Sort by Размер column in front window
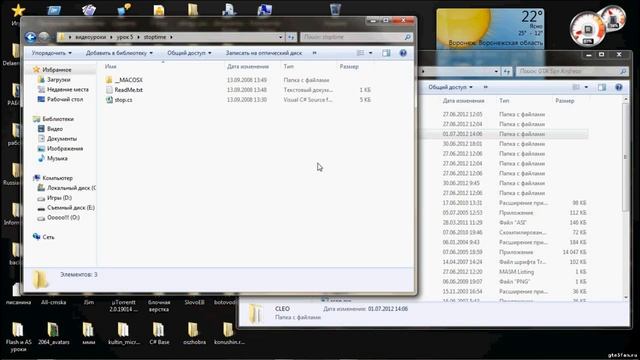Screen dimensions: 640x360 [349, 67]
